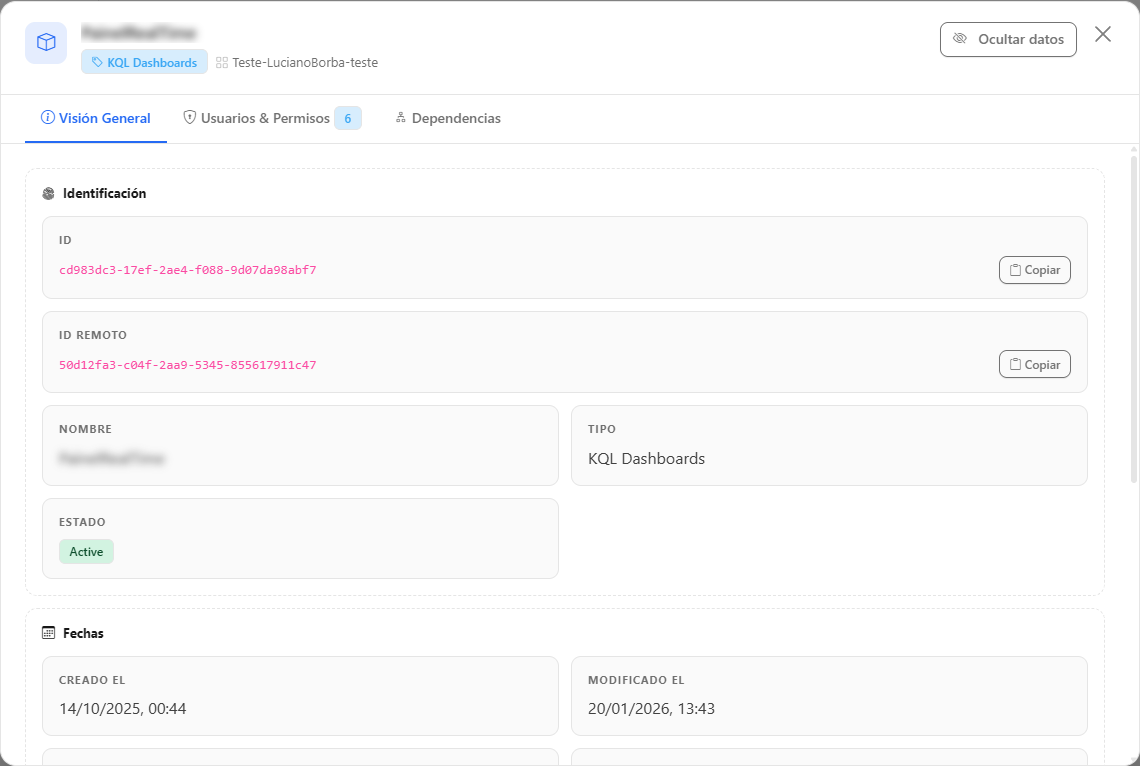Click the Identificación section heading

(104, 193)
